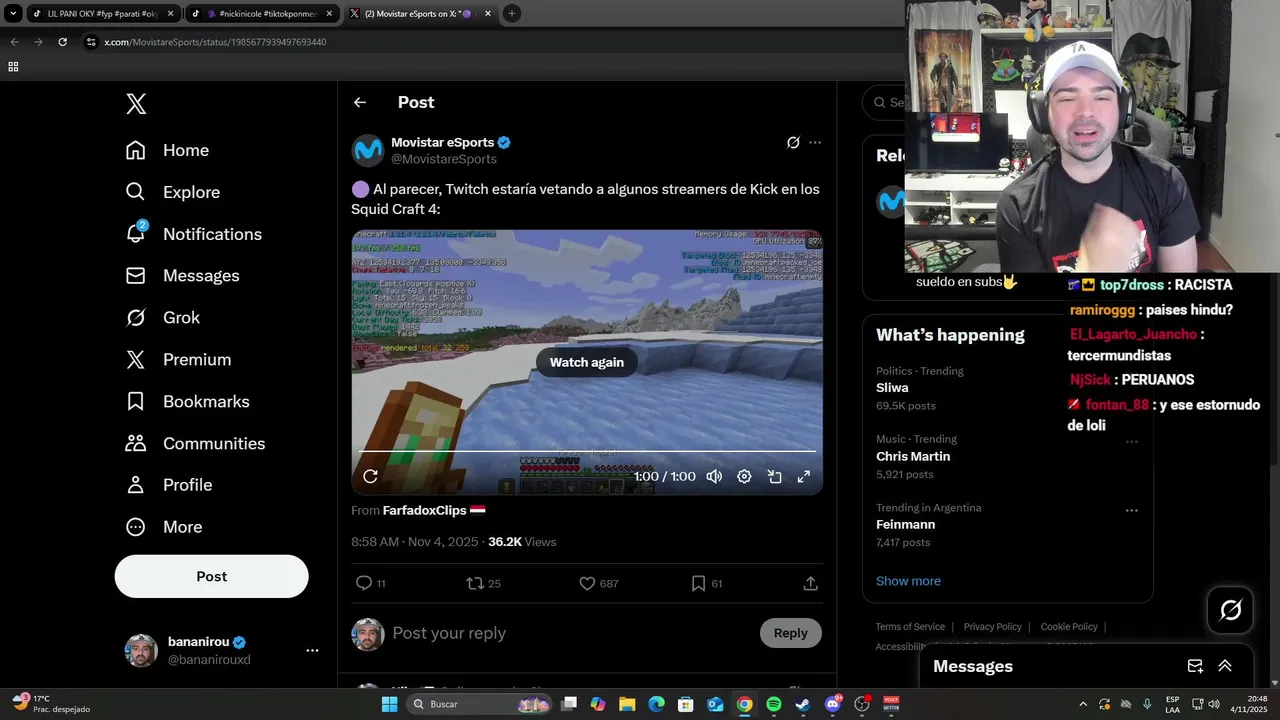The width and height of the screenshot is (1280, 720).
Task: Open options for the Feinmann trend
Action: point(1131,510)
